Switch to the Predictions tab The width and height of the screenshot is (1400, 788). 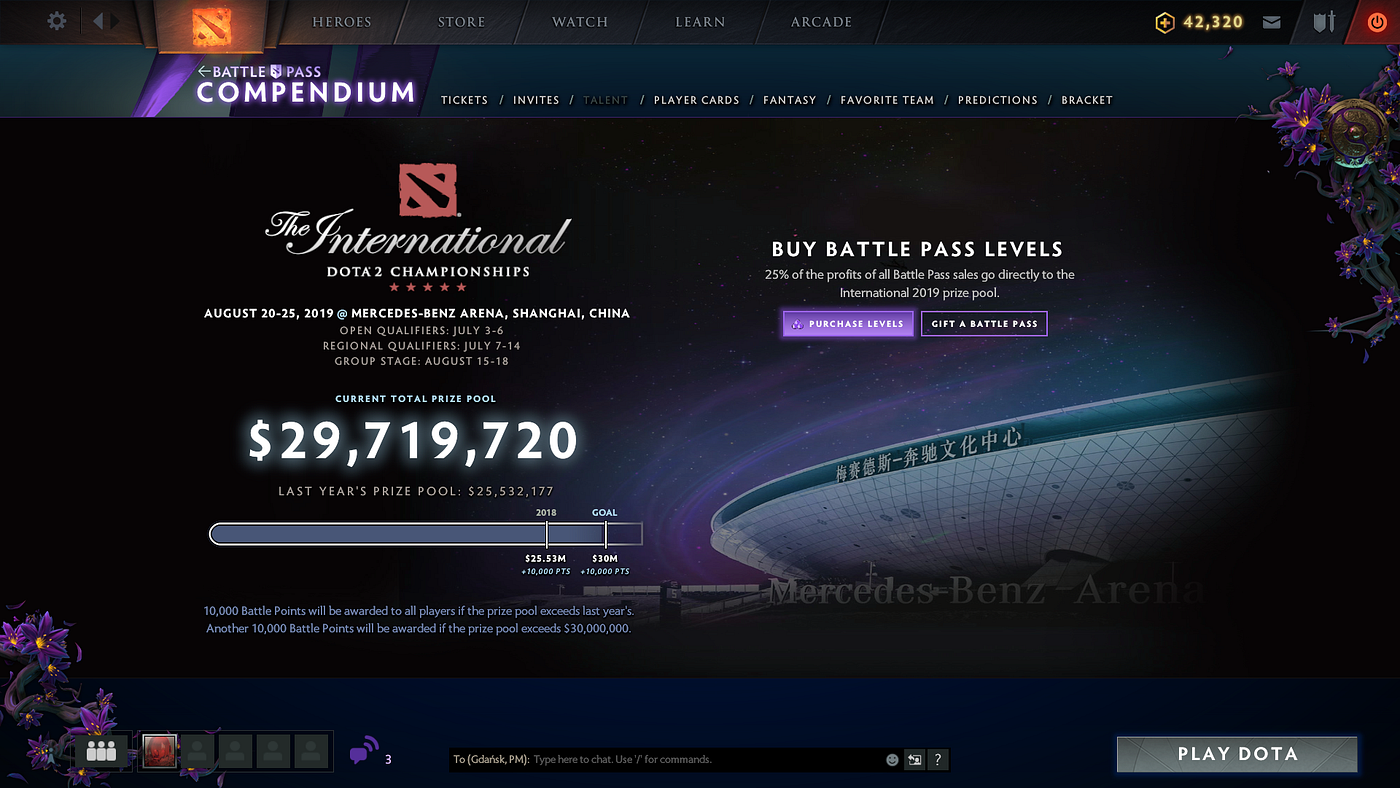pyautogui.click(x=997, y=100)
